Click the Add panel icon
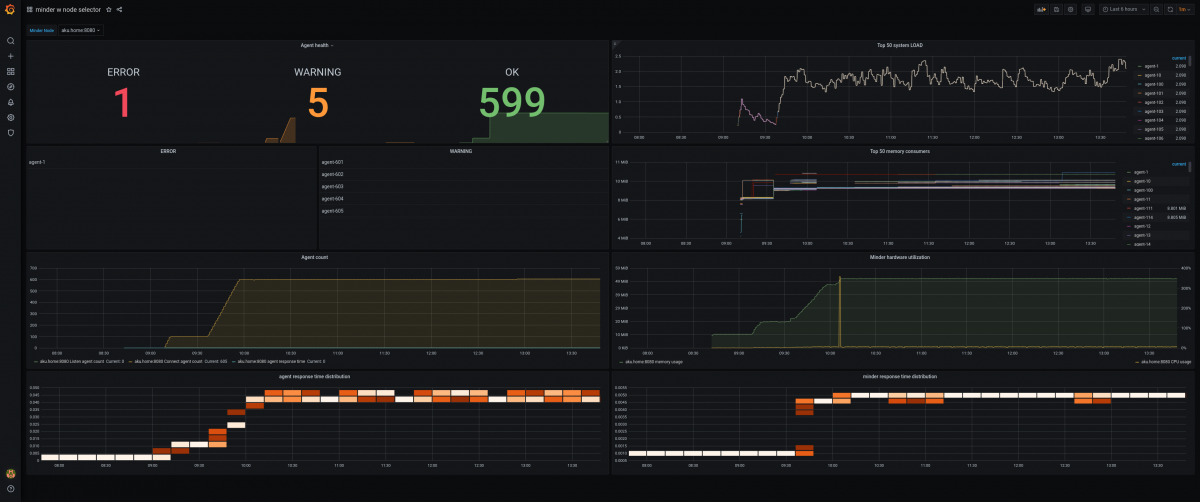This screenshot has width=1200, height=502. coord(1041,9)
